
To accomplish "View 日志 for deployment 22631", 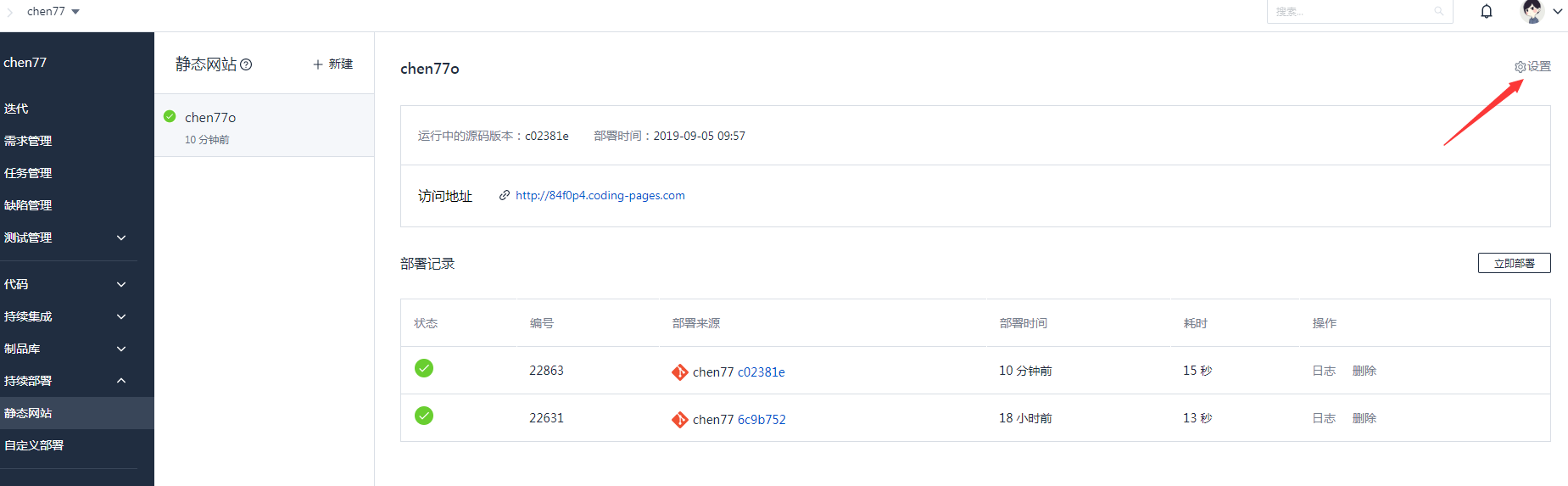I will [1324, 418].
